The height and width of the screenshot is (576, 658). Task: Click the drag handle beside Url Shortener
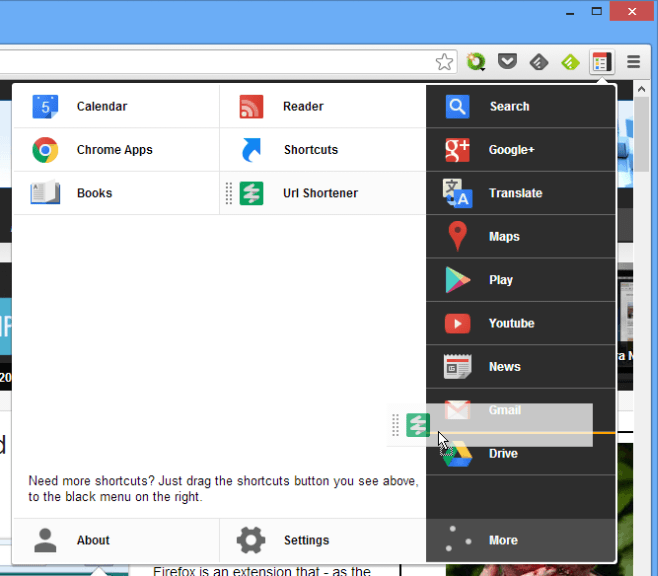click(229, 193)
